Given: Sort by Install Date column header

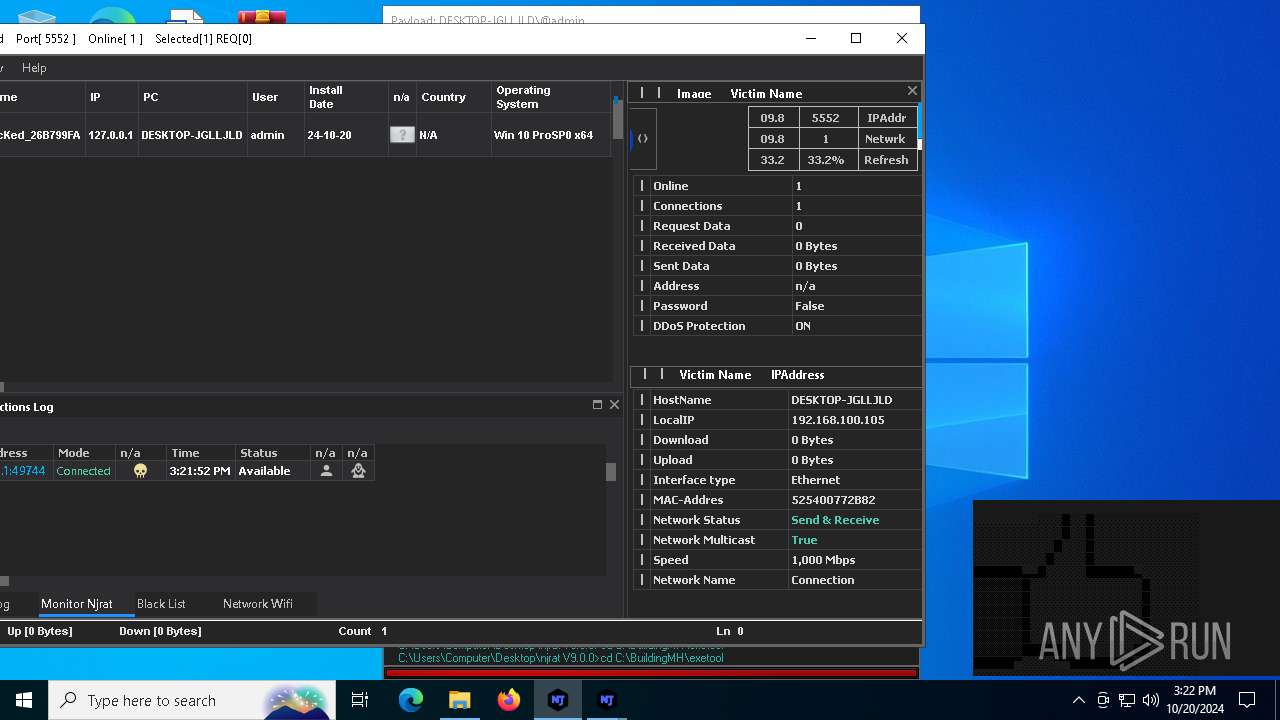Looking at the screenshot, I should 346,97.
